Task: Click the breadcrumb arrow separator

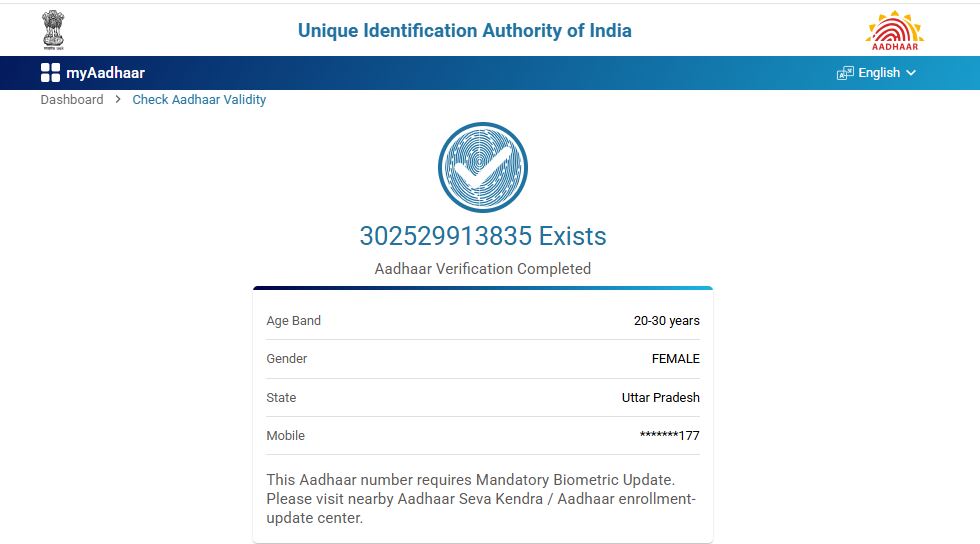Action: pyautogui.click(x=118, y=99)
